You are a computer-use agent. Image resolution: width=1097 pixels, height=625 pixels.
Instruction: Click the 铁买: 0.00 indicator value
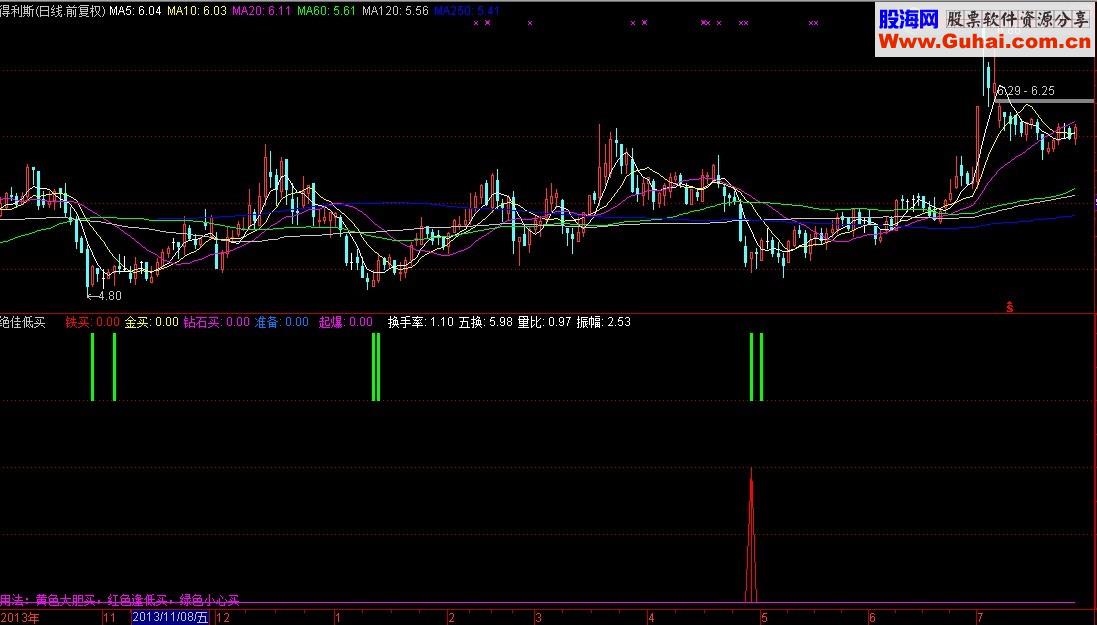(x=92, y=322)
